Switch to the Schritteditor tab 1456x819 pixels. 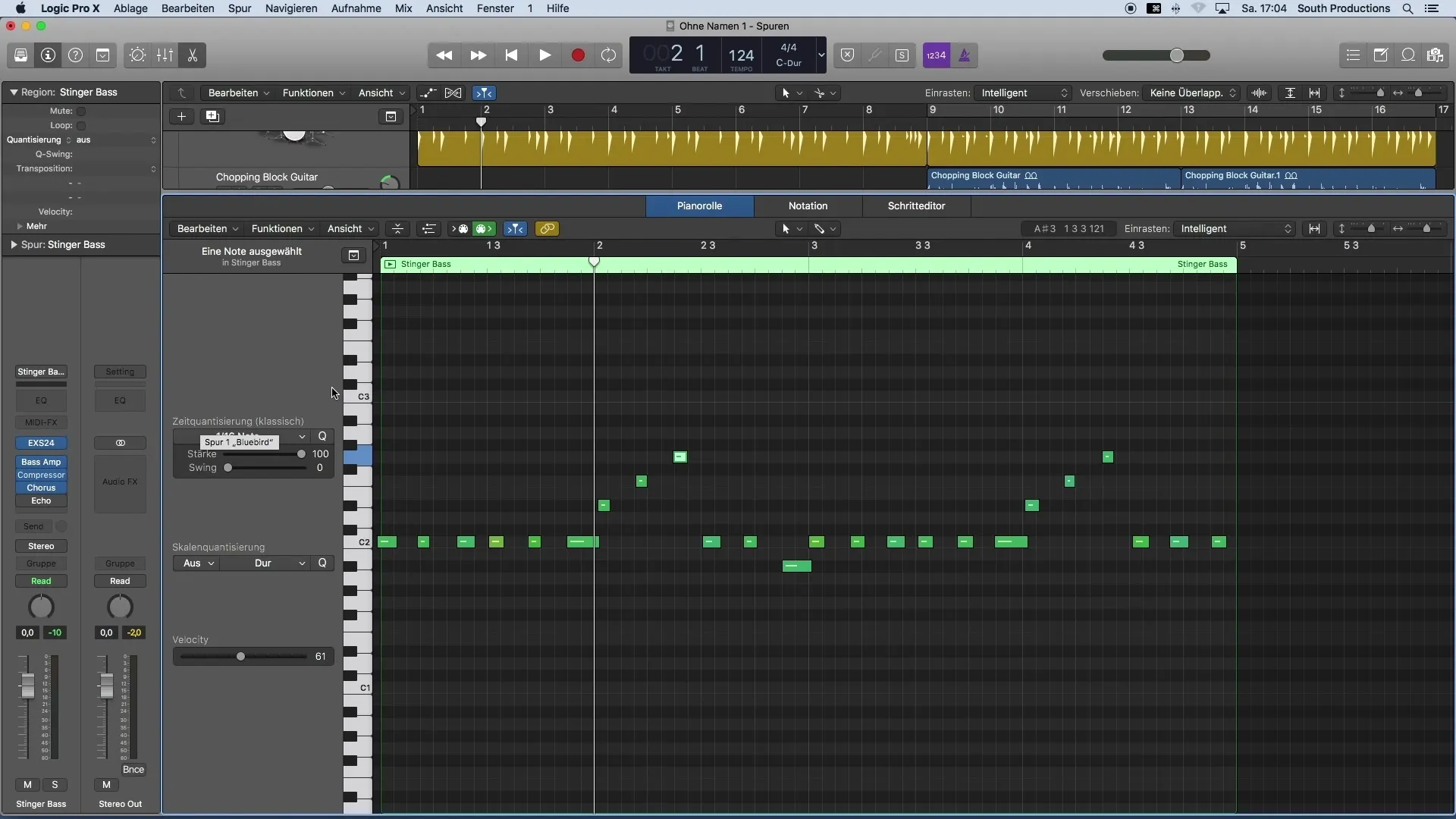coord(917,206)
